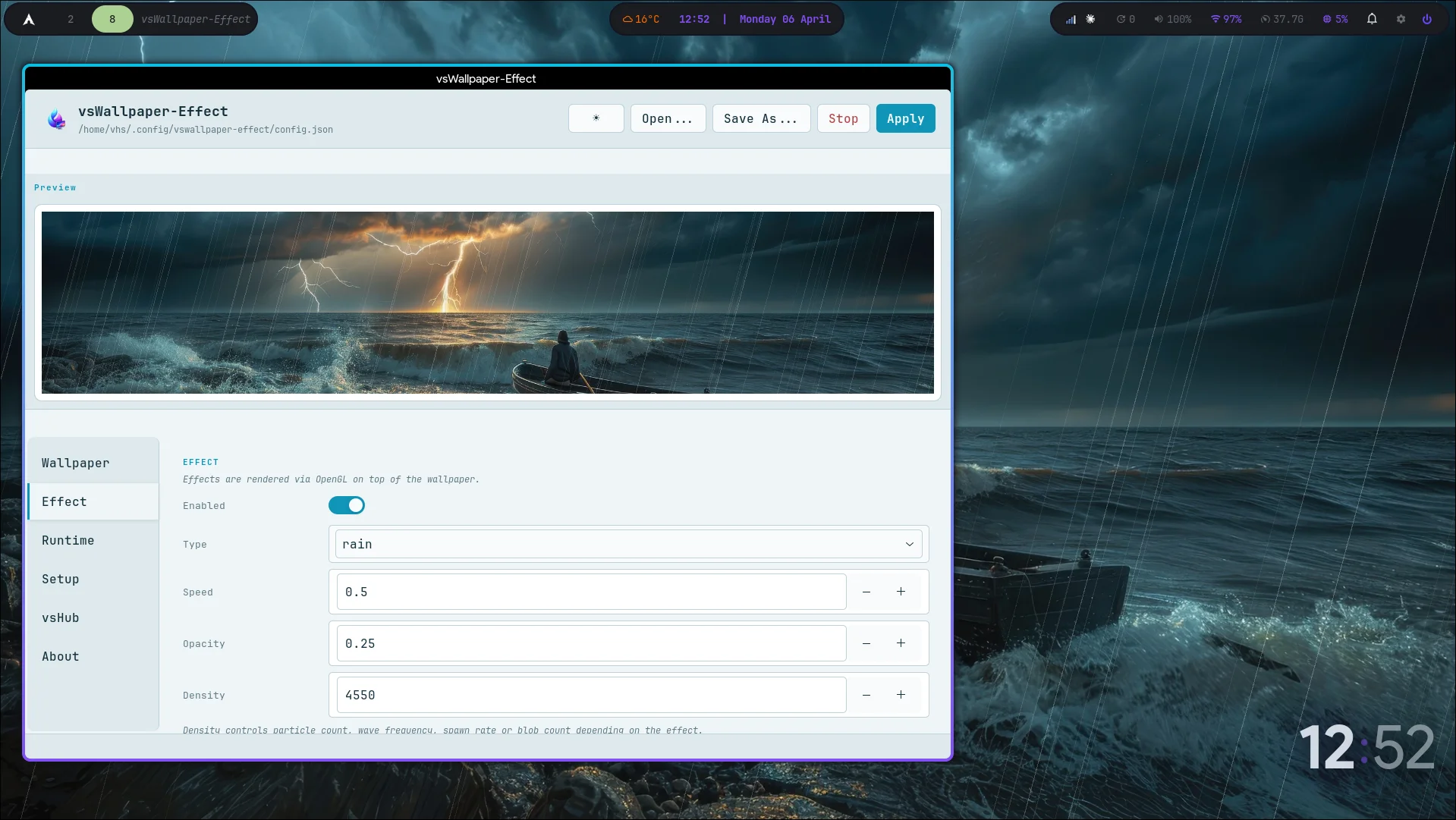Click the power button icon in top bar
Screen dimensions: 1456x820
(1427, 19)
